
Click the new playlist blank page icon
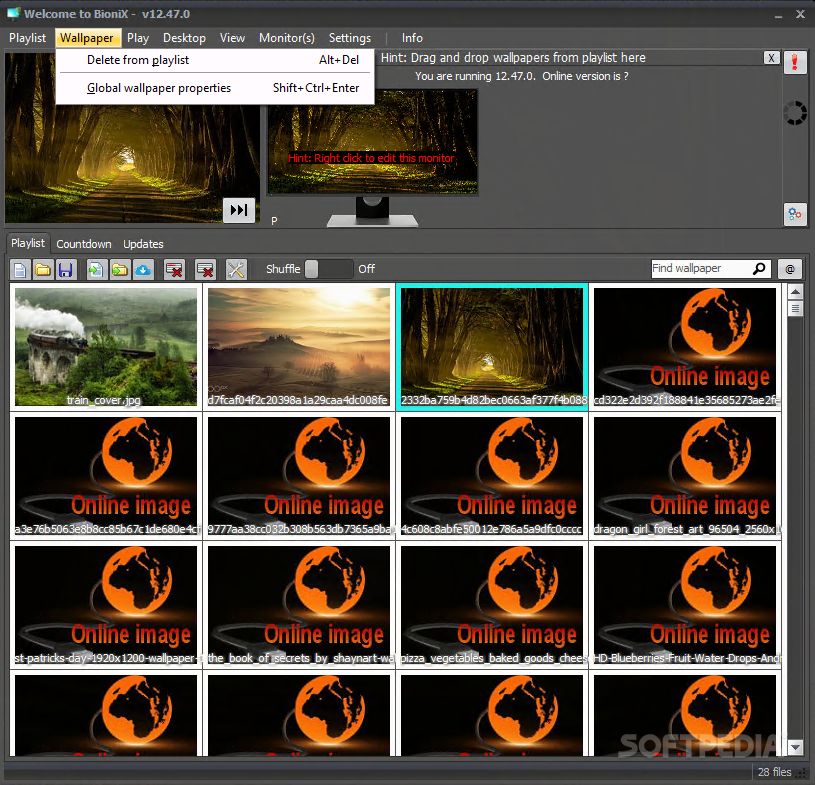click(20, 269)
